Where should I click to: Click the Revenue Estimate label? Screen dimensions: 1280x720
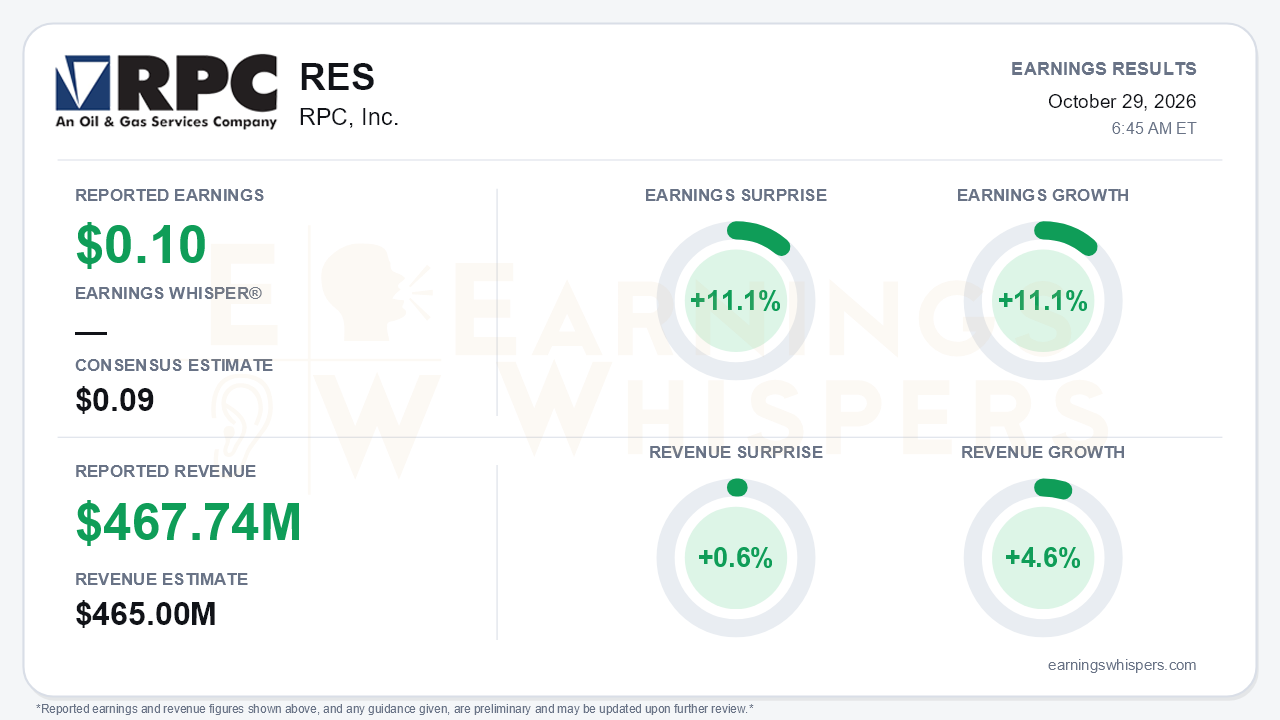pos(162,579)
